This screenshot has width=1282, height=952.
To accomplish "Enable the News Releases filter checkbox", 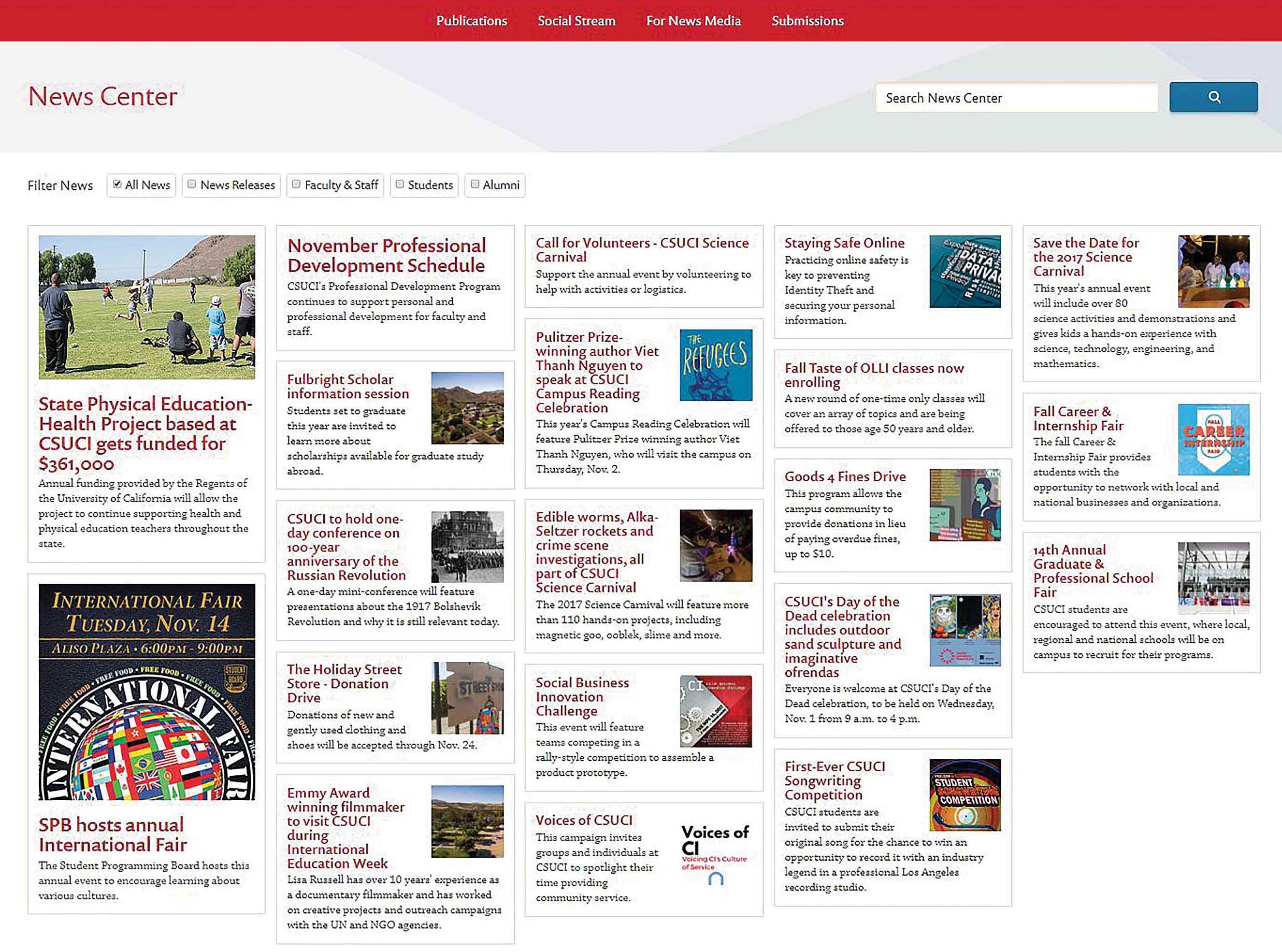I will pos(192,184).
